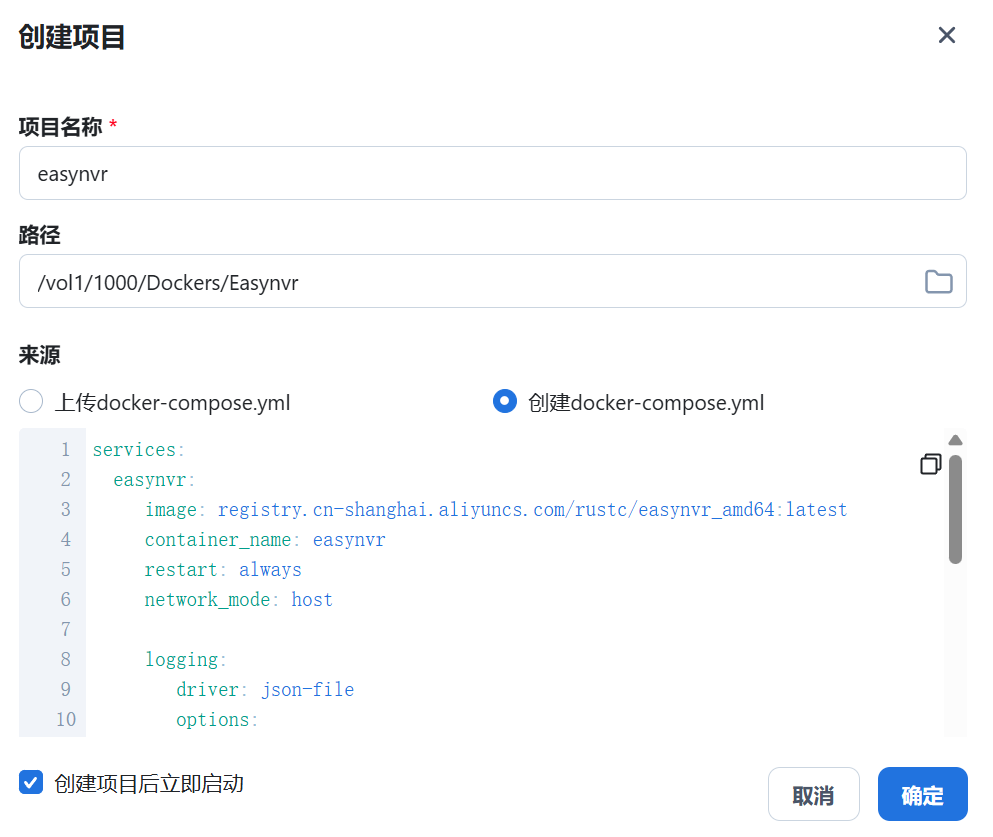Click 'driver: json-file' line
Image resolution: width=993 pixels, height=837 pixels.
click(x=265, y=689)
